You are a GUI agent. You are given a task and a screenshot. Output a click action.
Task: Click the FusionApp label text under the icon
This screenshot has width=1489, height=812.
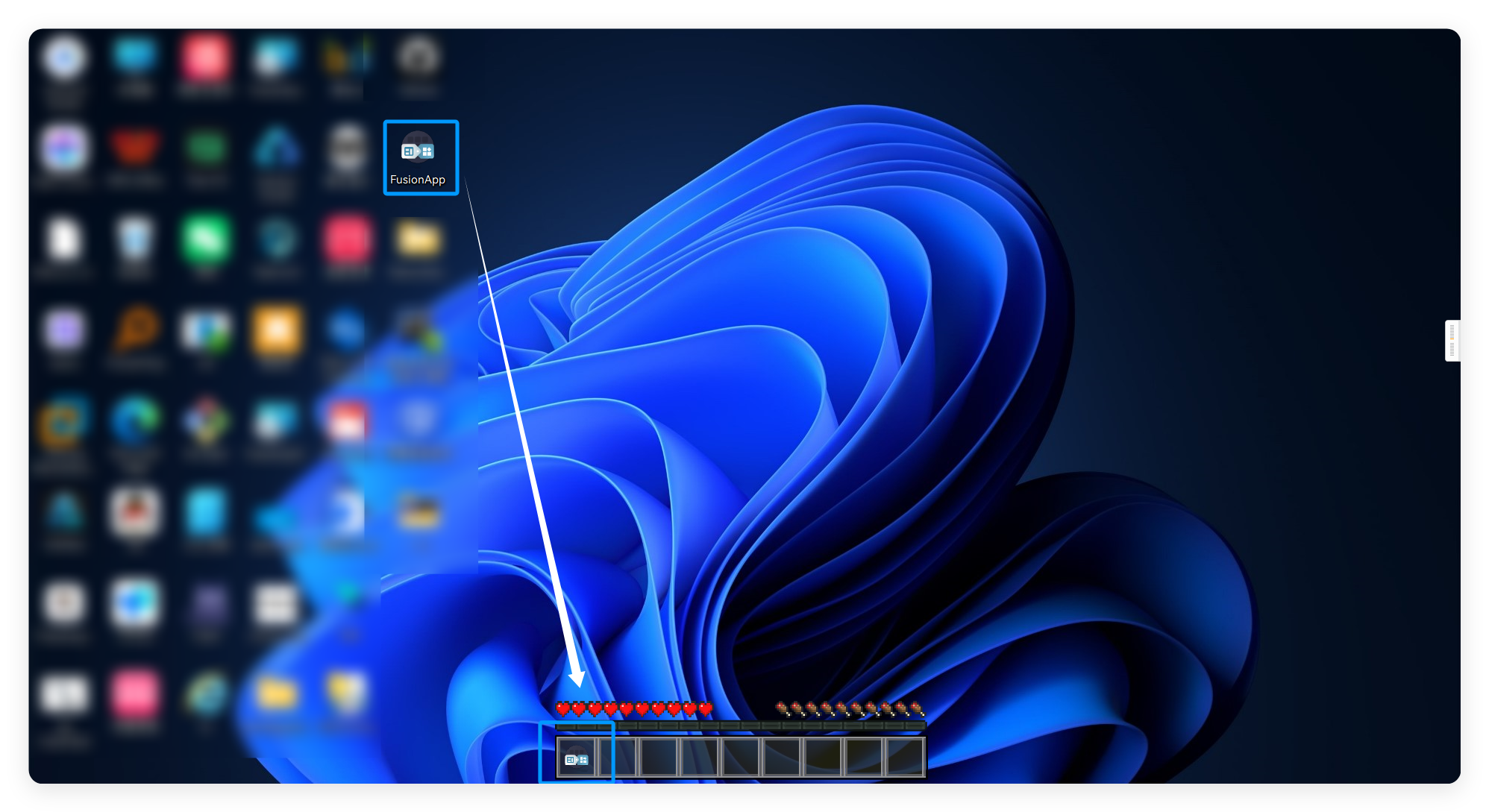coord(418,180)
